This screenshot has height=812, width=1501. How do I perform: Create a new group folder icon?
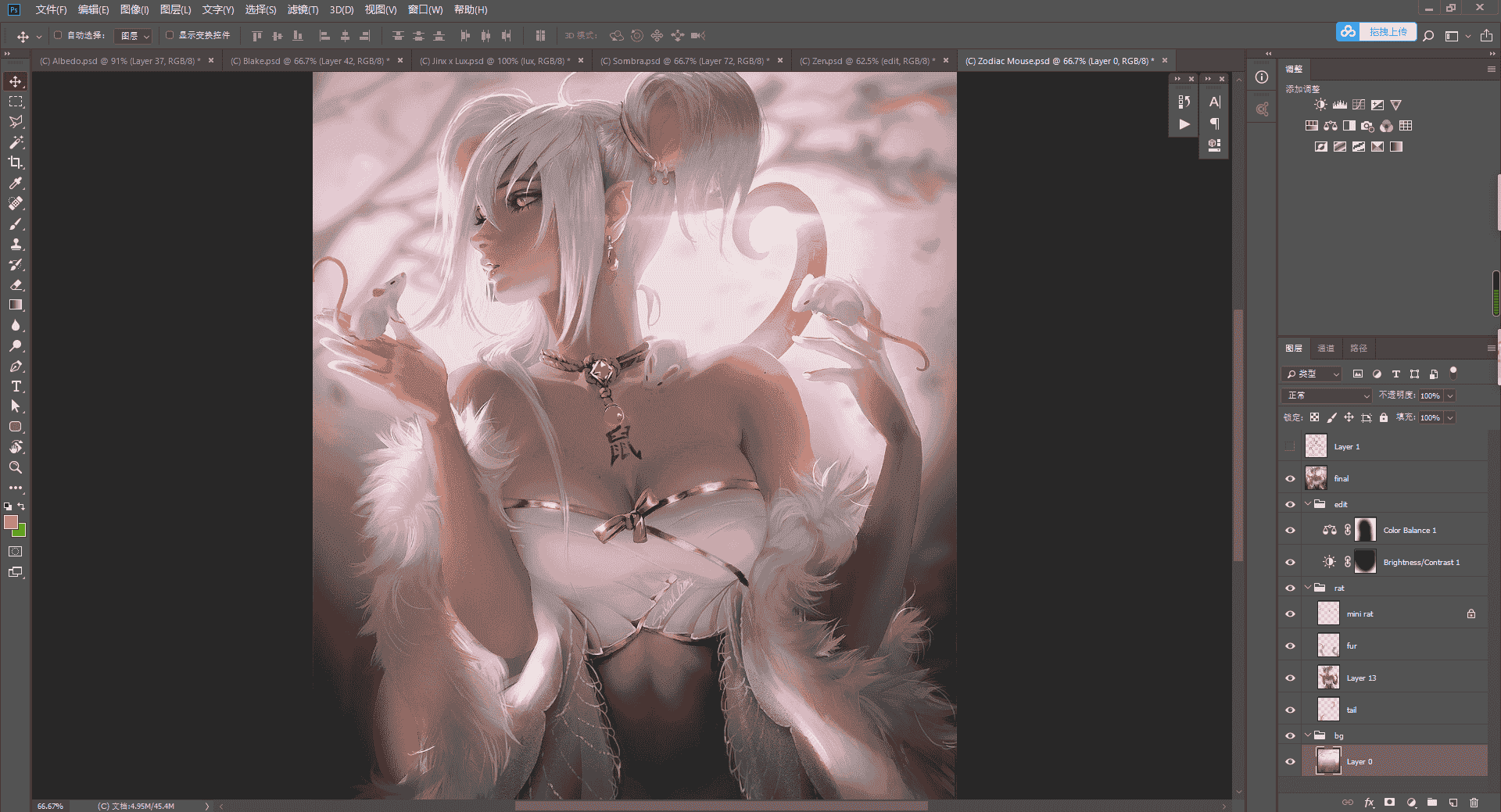tap(1431, 802)
